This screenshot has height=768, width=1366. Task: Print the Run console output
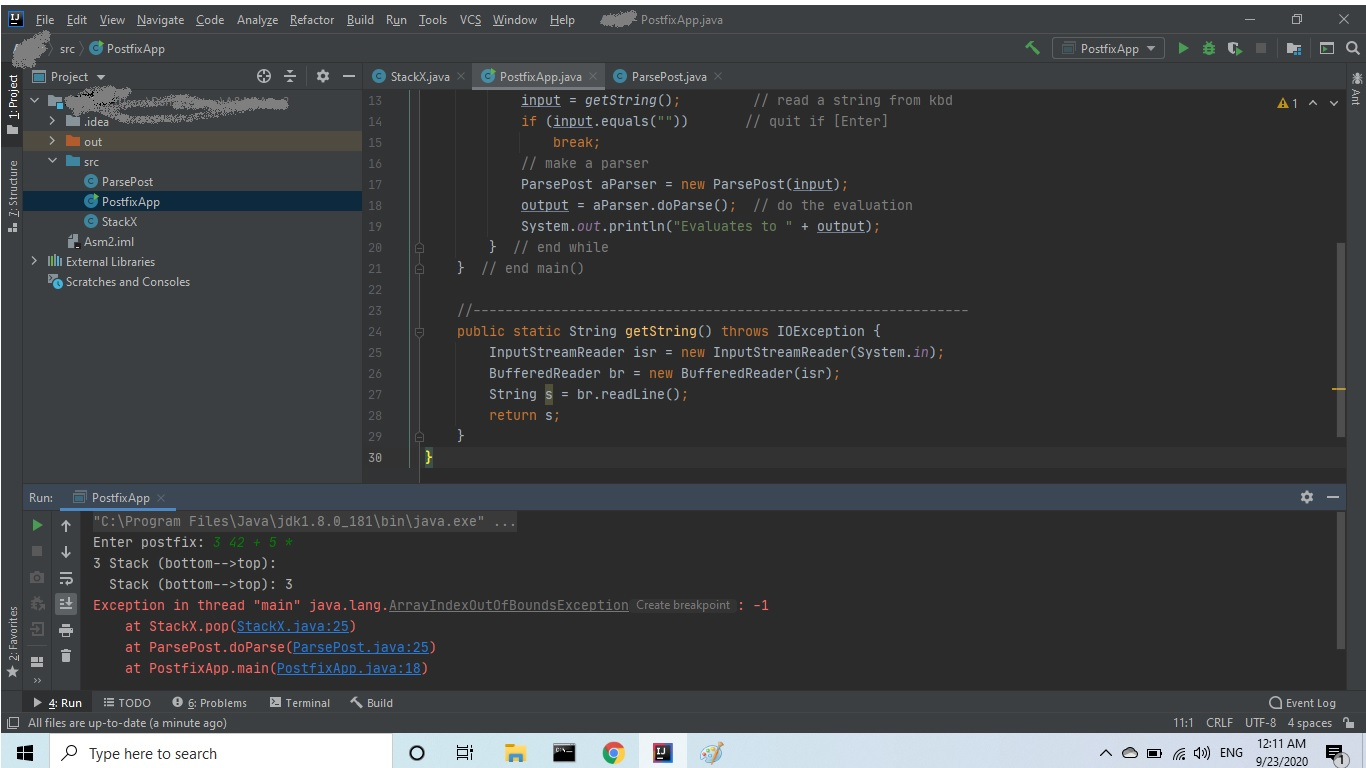[x=66, y=630]
